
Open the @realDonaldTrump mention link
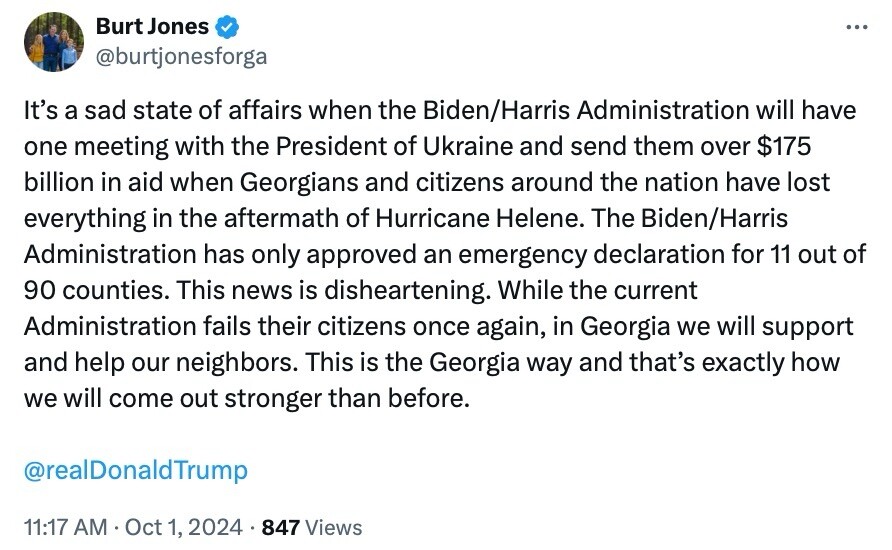coord(136,470)
